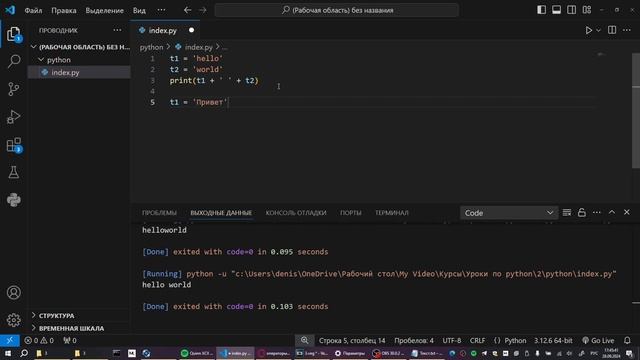This screenshot has height=360, width=640.
Task: Customize layout icon in title bar
Action: click(x=587, y=10)
